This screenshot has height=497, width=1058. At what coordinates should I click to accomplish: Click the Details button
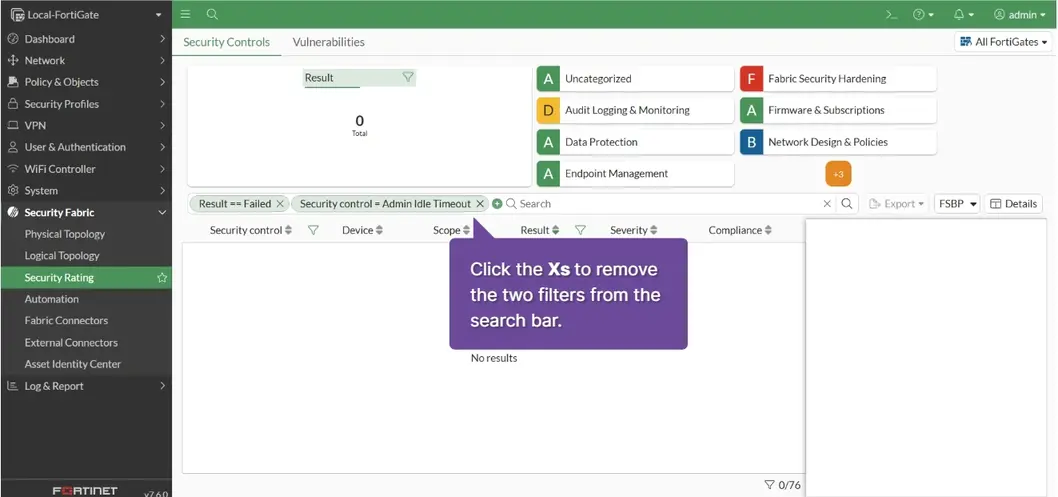1013,204
